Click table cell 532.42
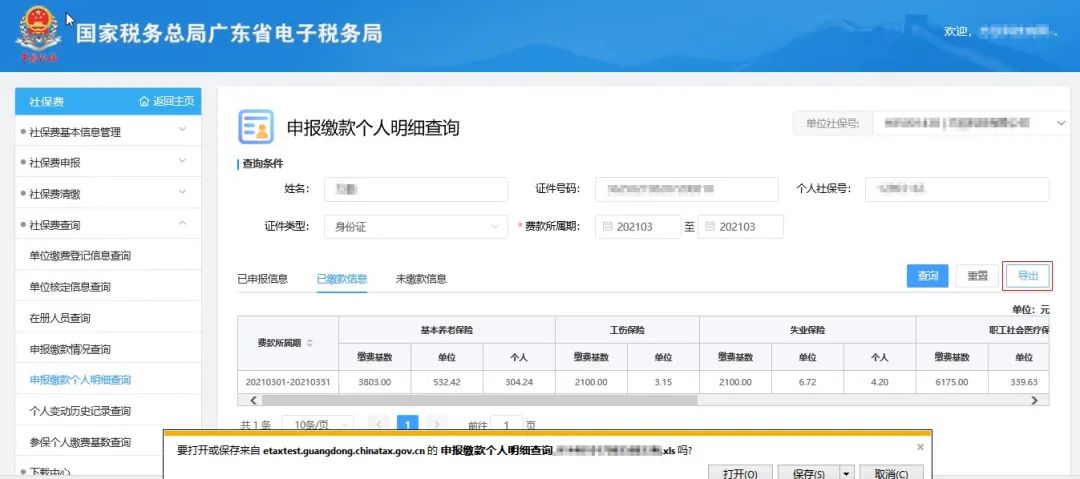Viewport: 1080px width, 479px height. tap(447, 382)
